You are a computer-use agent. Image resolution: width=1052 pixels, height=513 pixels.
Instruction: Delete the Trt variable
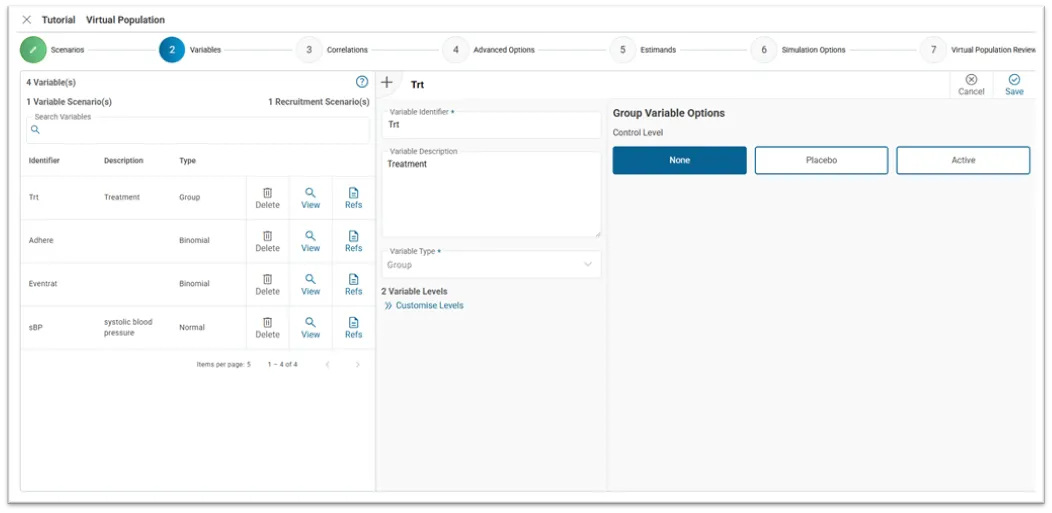pyautogui.click(x=267, y=198)
